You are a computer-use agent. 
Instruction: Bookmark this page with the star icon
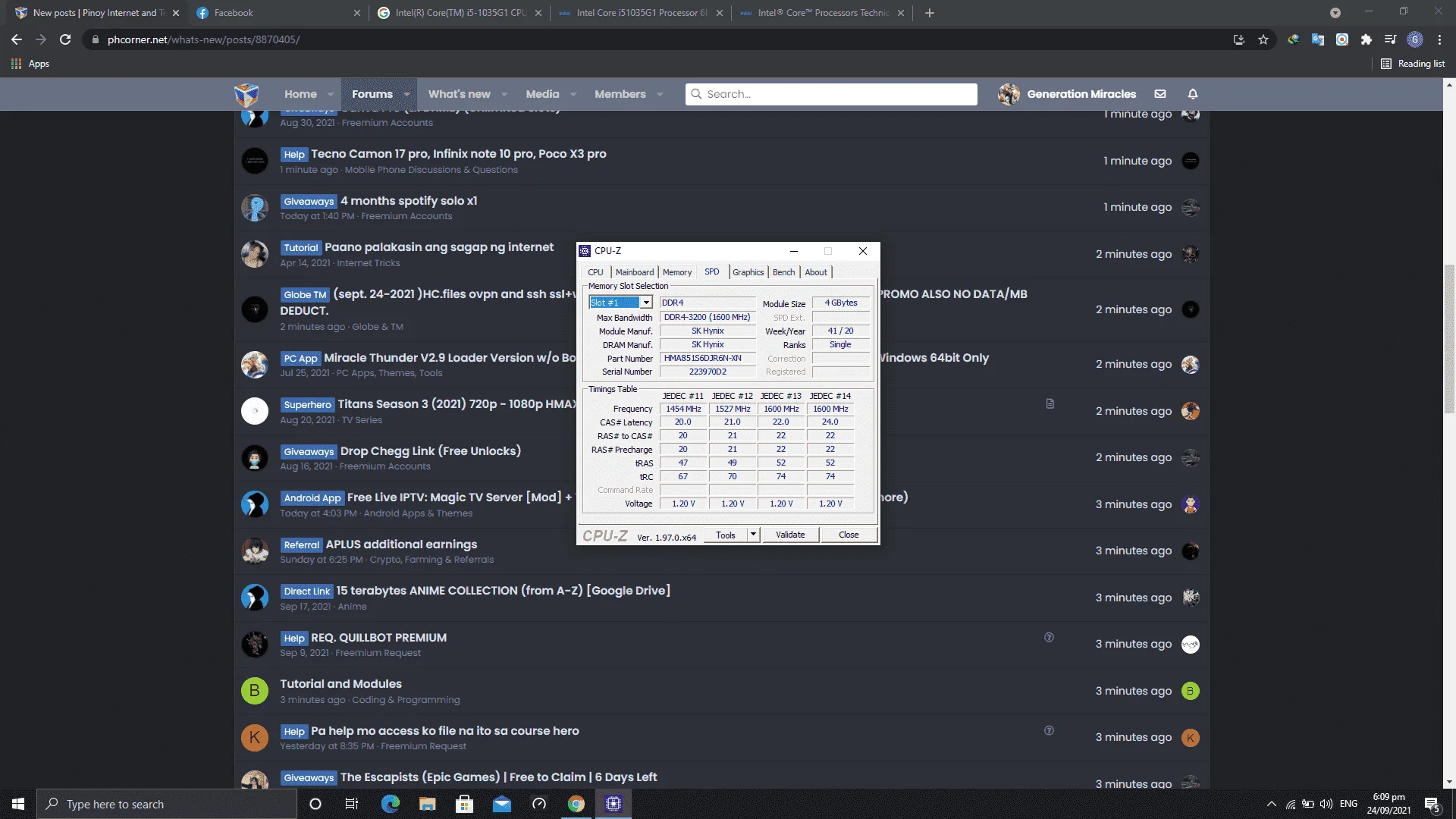click(1263, 39)
